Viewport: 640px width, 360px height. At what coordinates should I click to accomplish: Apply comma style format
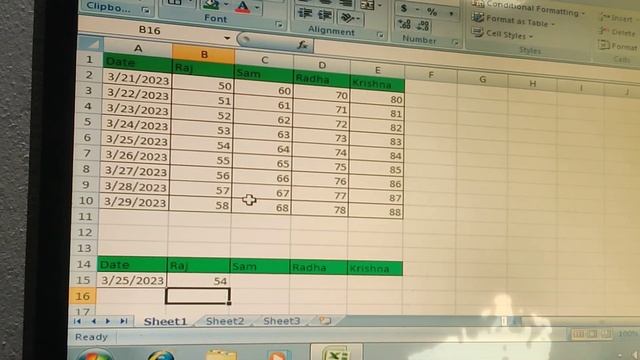[451, 14]
